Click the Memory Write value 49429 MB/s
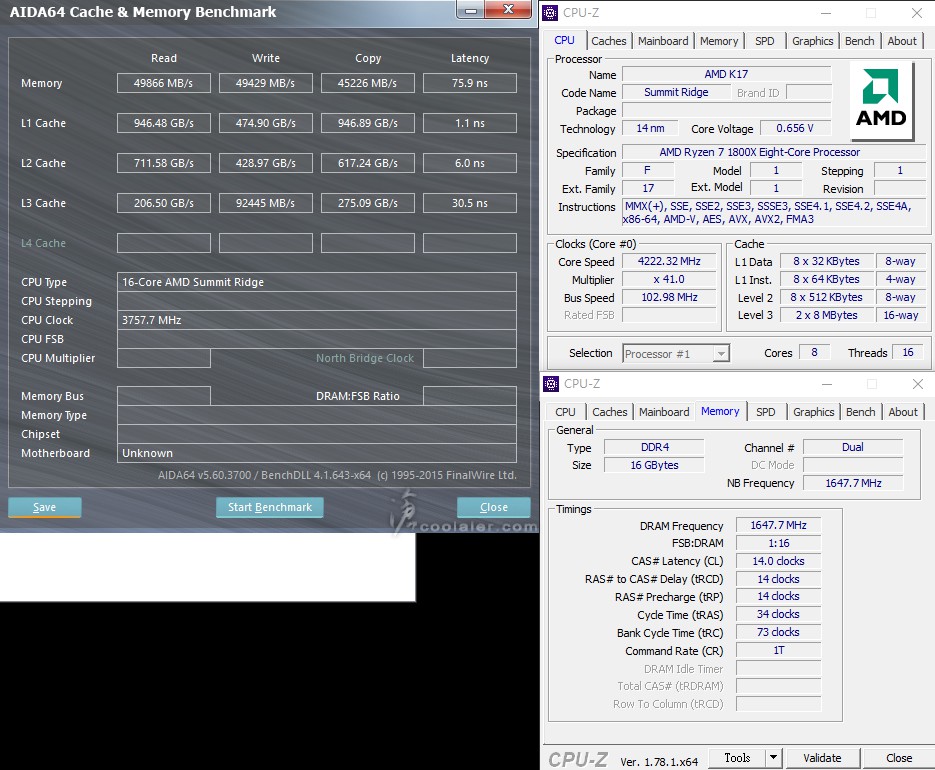Image resolution: width=935 pixels, height=770 pixels. pyautogui.click(x=266, y=83)
